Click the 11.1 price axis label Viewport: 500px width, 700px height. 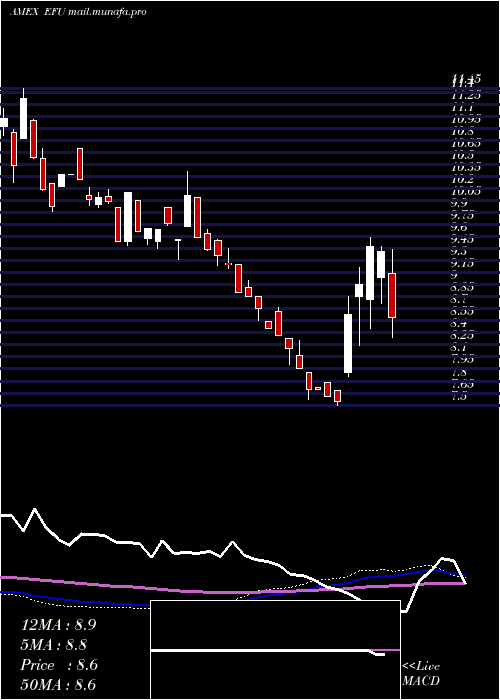tap(462, 108)
